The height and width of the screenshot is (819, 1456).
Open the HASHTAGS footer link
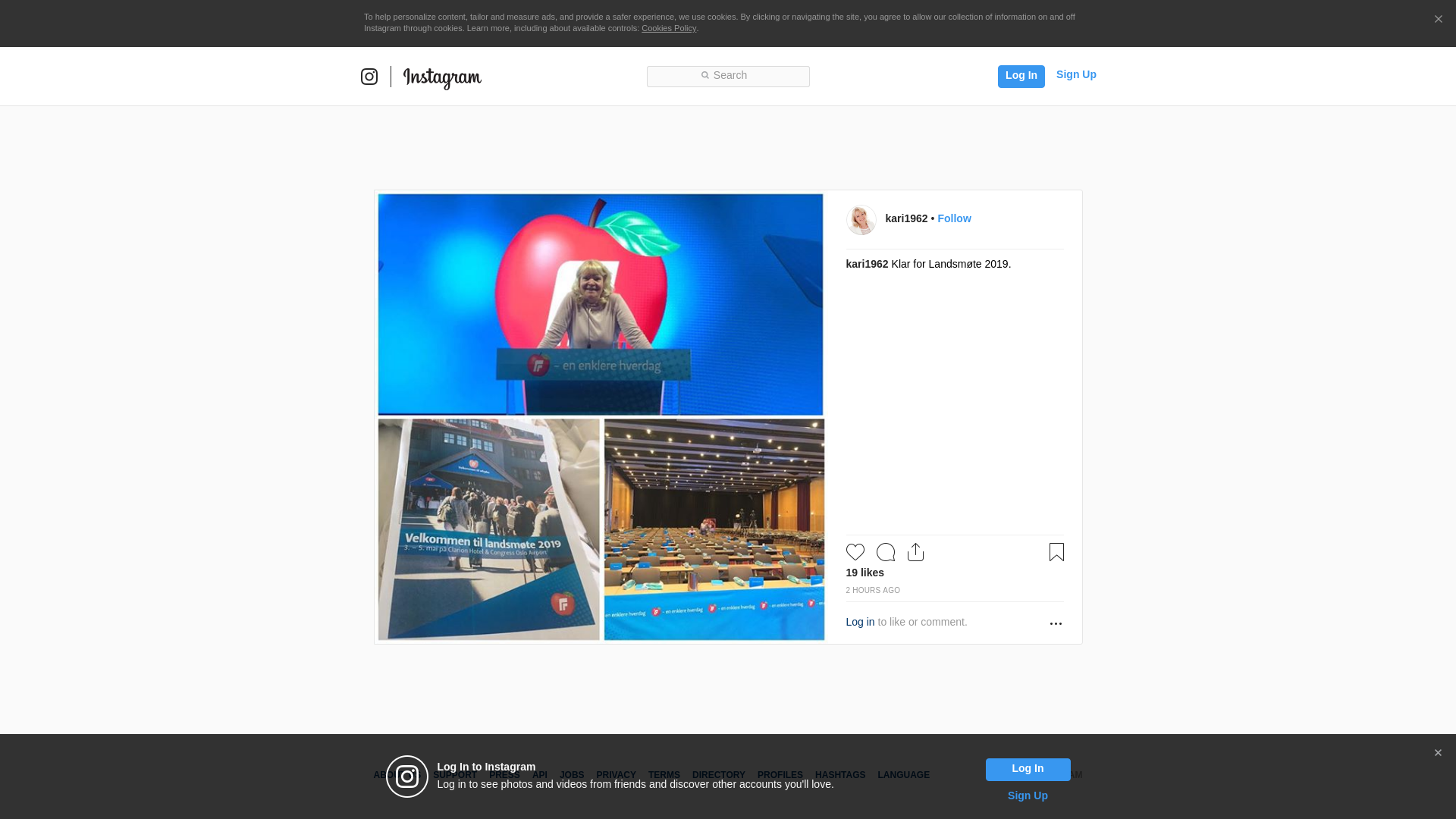tap(839, 775)
